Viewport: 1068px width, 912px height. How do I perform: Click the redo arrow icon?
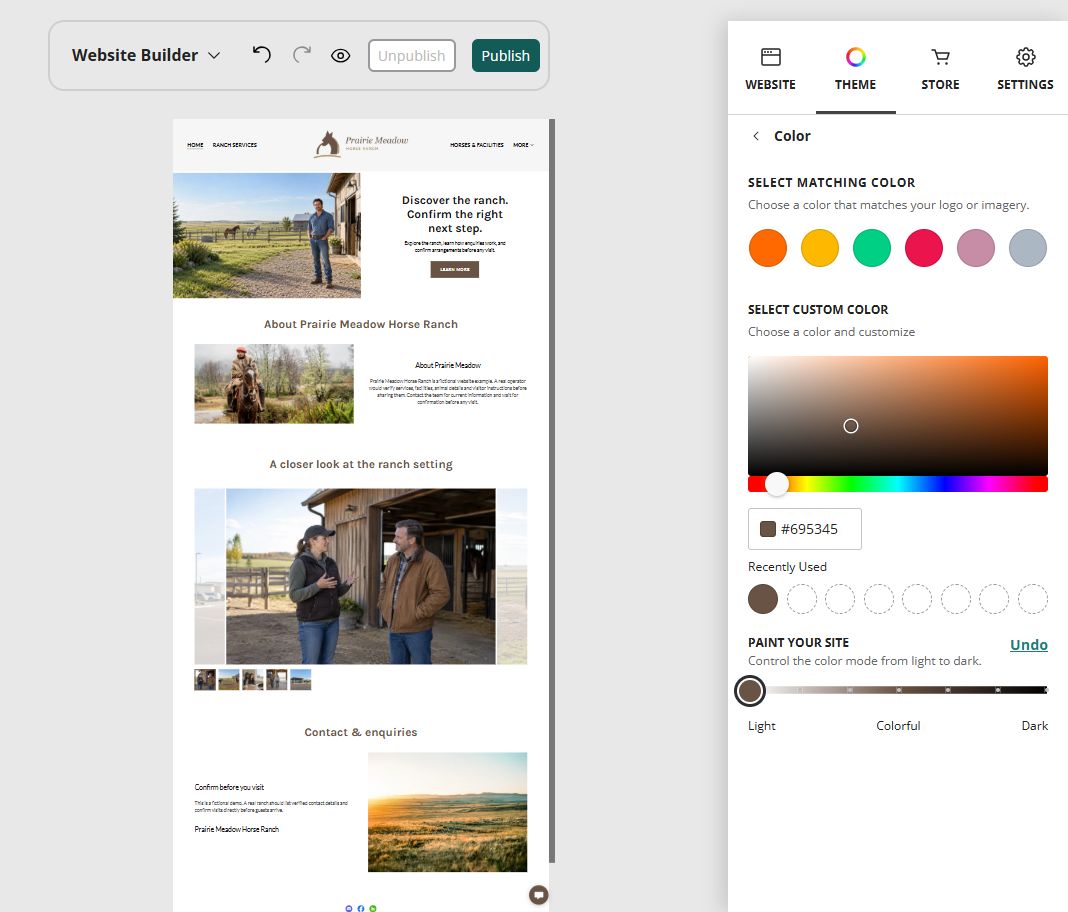pos(302,54)
